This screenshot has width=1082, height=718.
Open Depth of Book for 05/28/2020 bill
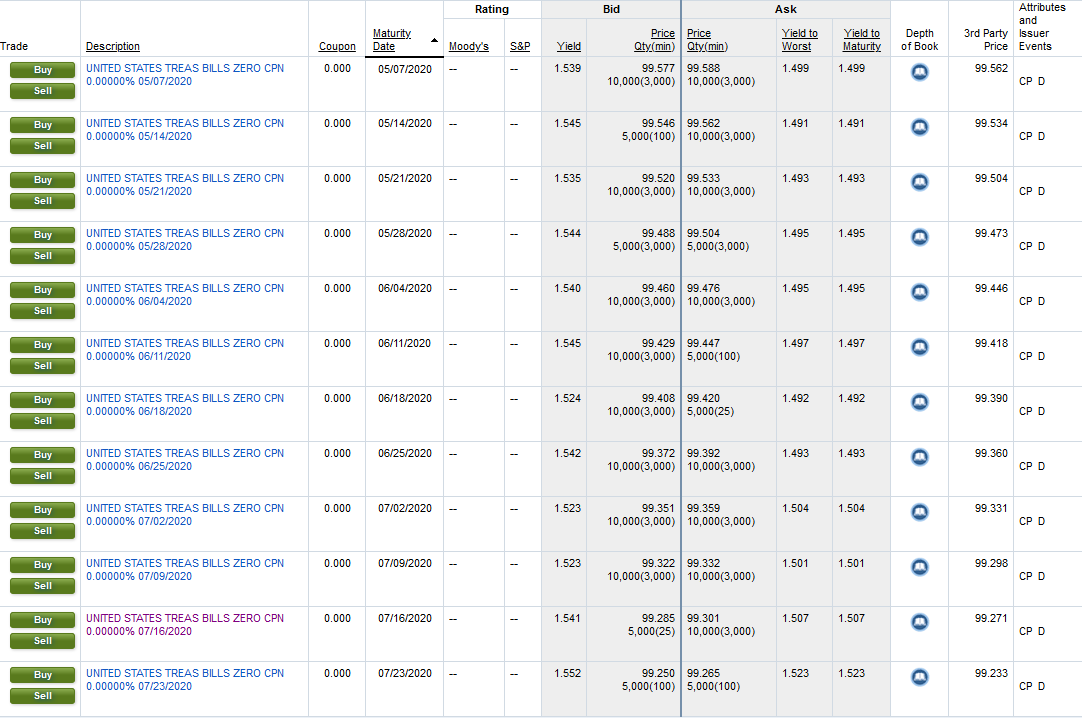point(919,237)
